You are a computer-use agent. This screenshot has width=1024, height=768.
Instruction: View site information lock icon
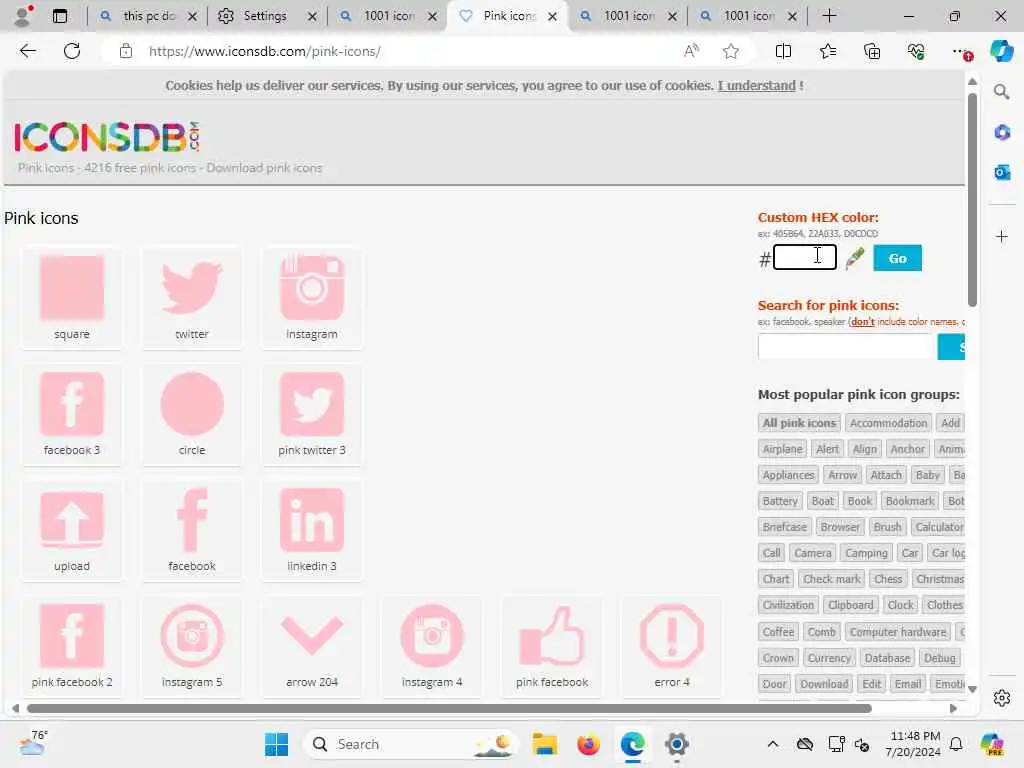pos(126,51)
